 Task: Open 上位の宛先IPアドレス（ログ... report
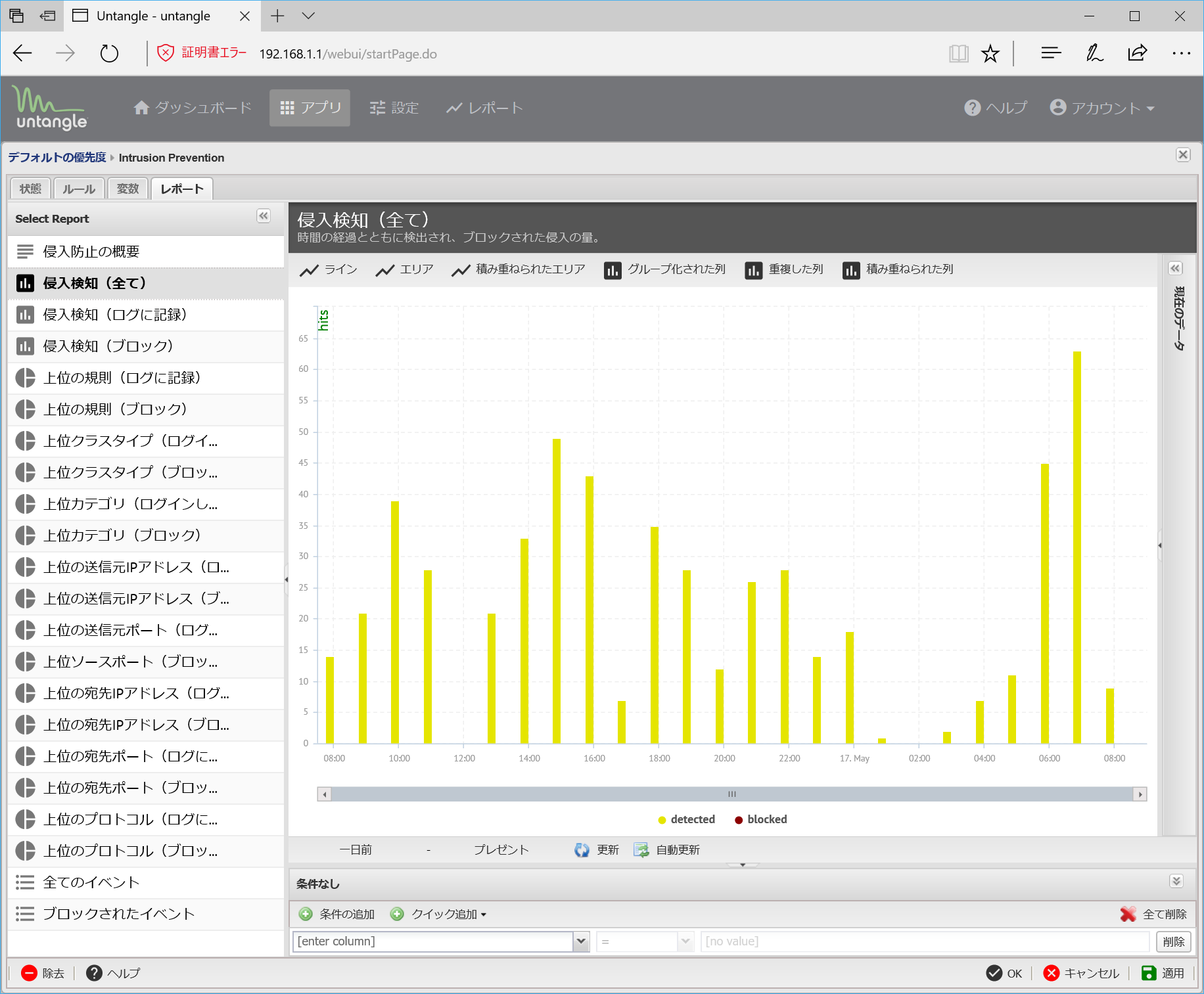pos(146,693)
